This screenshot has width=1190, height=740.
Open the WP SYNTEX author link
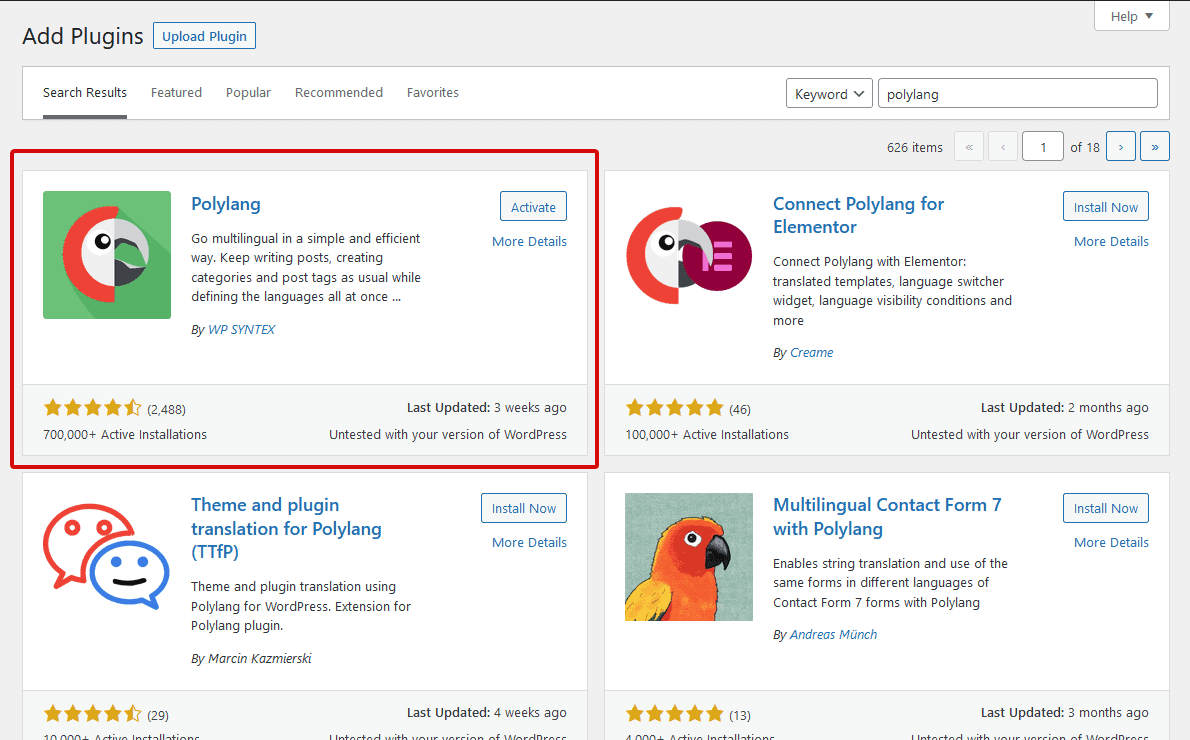click(241, 330)
